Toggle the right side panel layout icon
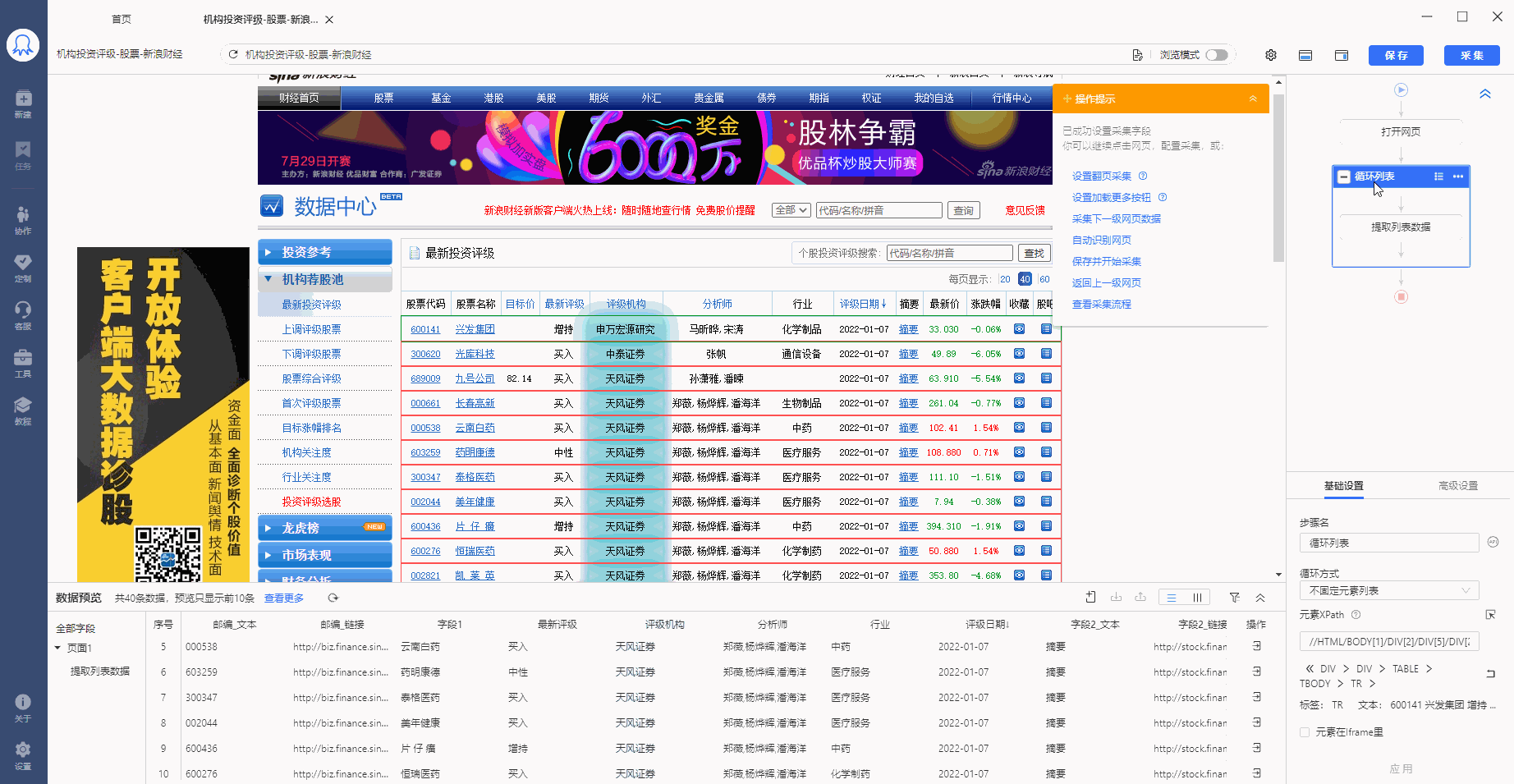Screen dimensions: 1514x784 click(x=1342, y=55)
